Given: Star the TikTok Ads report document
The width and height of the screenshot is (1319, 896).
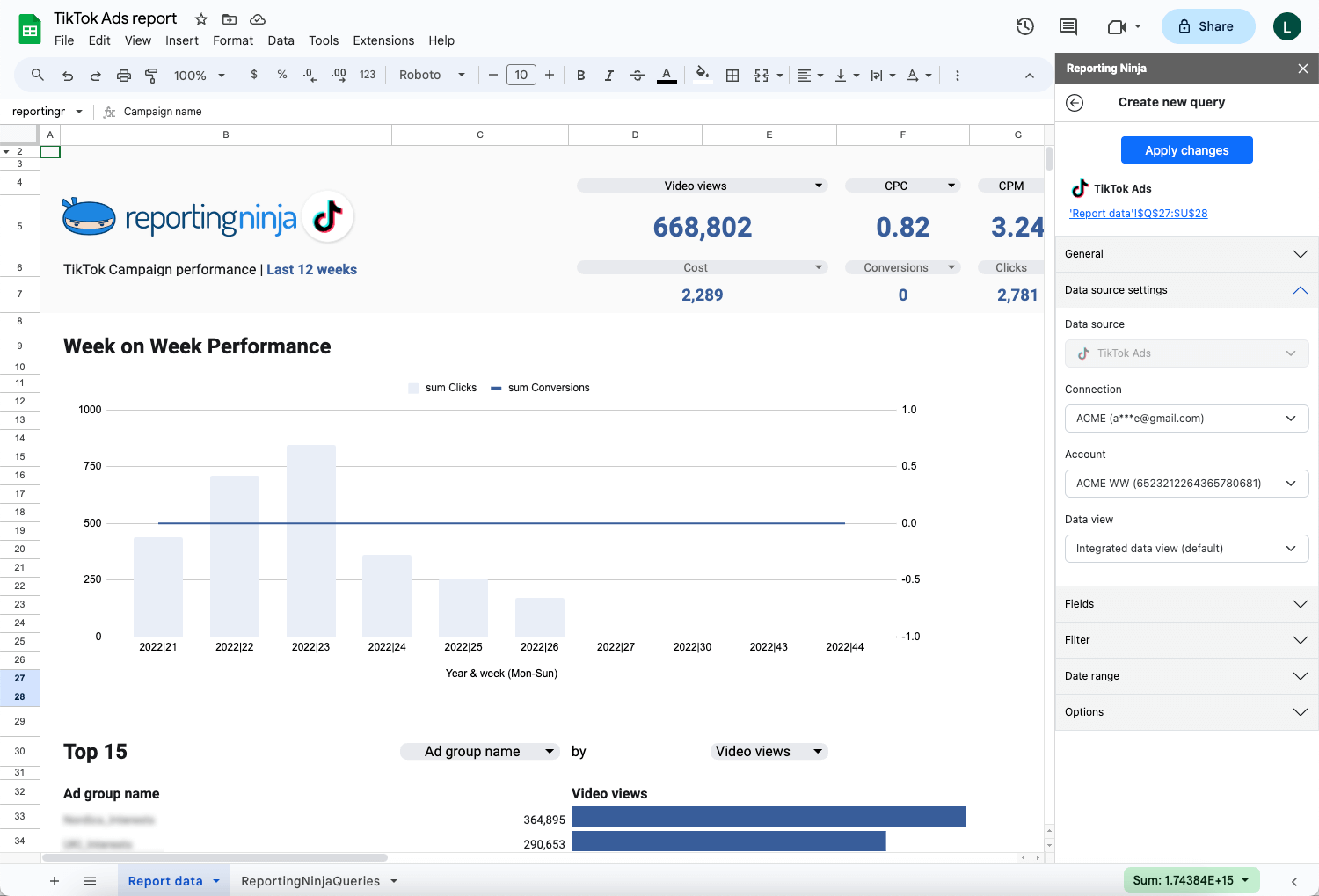Looking at the screenshot, I should pos(201,19).
